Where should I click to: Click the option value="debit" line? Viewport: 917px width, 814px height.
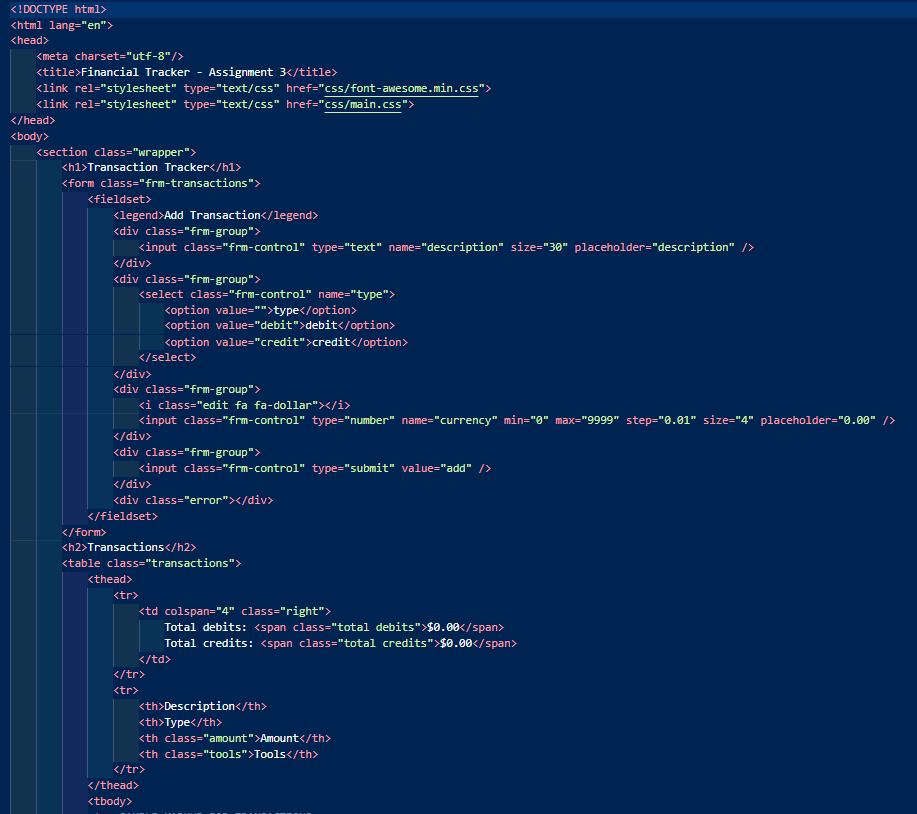pyautogui.click(x=280, y=325)
